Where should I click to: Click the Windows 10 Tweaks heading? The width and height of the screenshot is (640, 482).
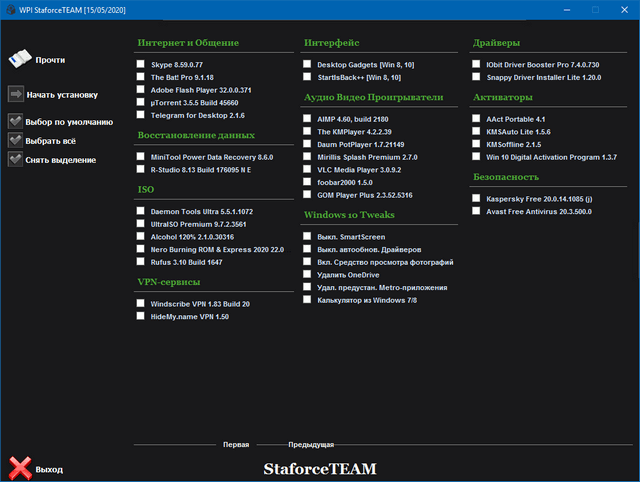click(349, 215)
